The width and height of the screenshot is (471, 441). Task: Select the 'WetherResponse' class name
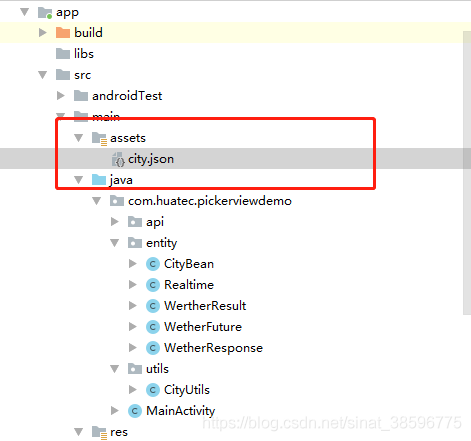[213, 348]
